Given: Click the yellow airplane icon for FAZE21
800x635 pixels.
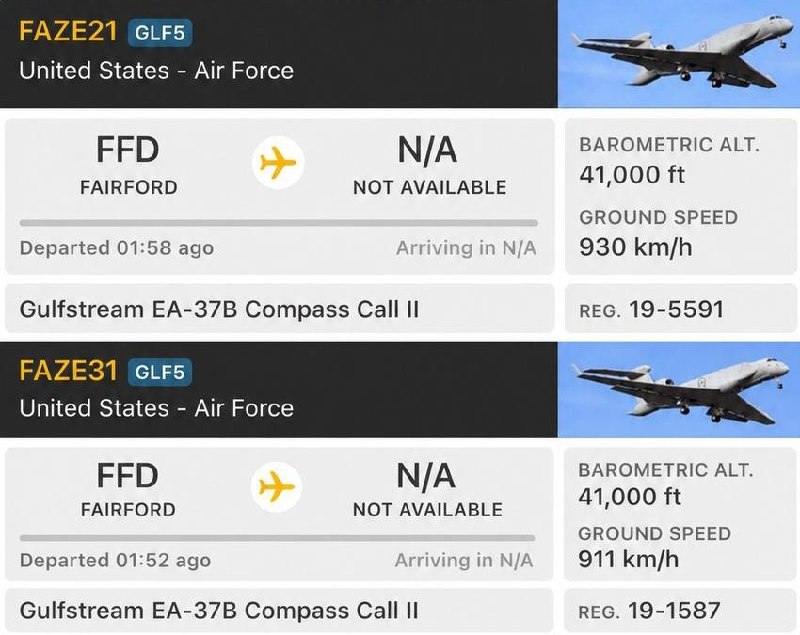Looking at the screenshot, I should (x=278, y=163).
